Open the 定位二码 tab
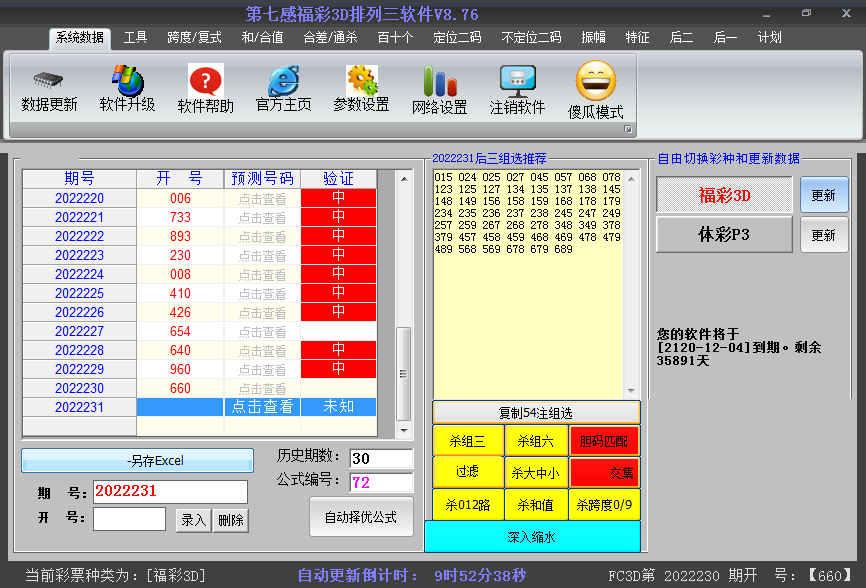The image size is (866, 588). click(456, 38)
